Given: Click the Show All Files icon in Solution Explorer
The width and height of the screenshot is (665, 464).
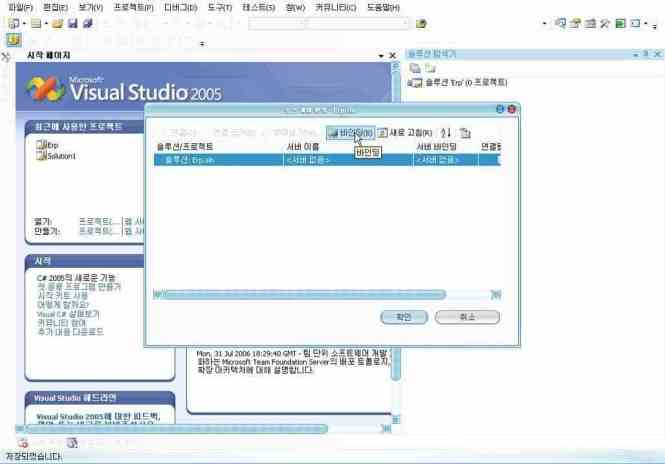Looking at the screenshot, I should pyautogui.click(x=430, y=68).
